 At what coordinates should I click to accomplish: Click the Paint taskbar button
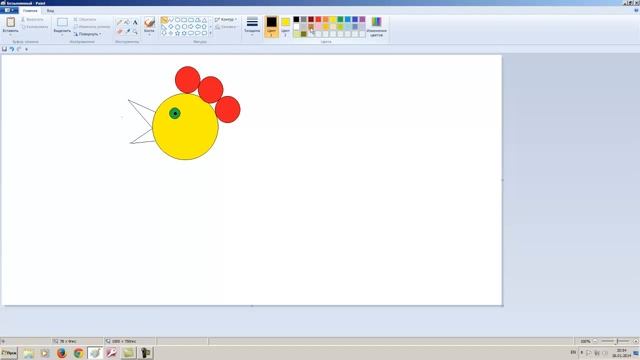click(x=95, y=353)
